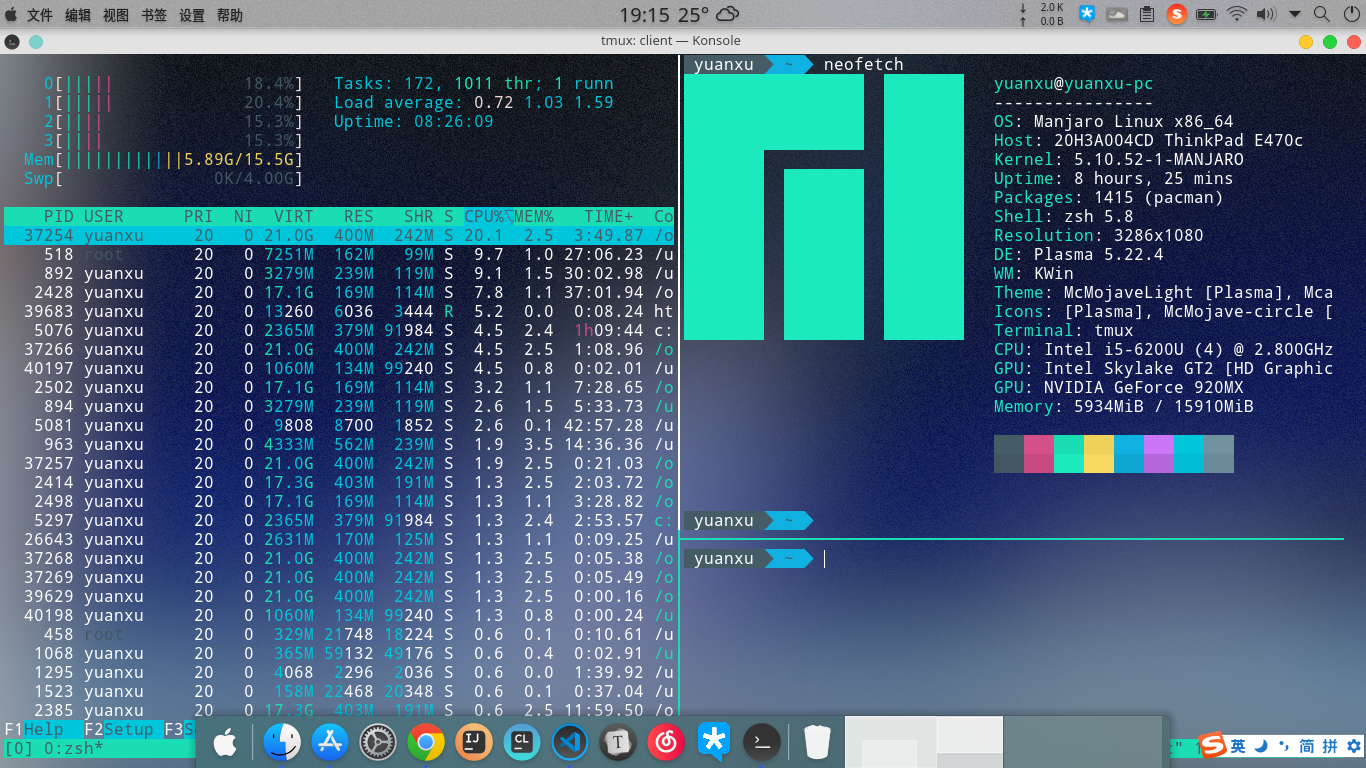Click the Kernel 5.10.52-1-MANJARO line
This screenshot has width=1366, height=768.
pyautogui.click(x=1119, y=159)
